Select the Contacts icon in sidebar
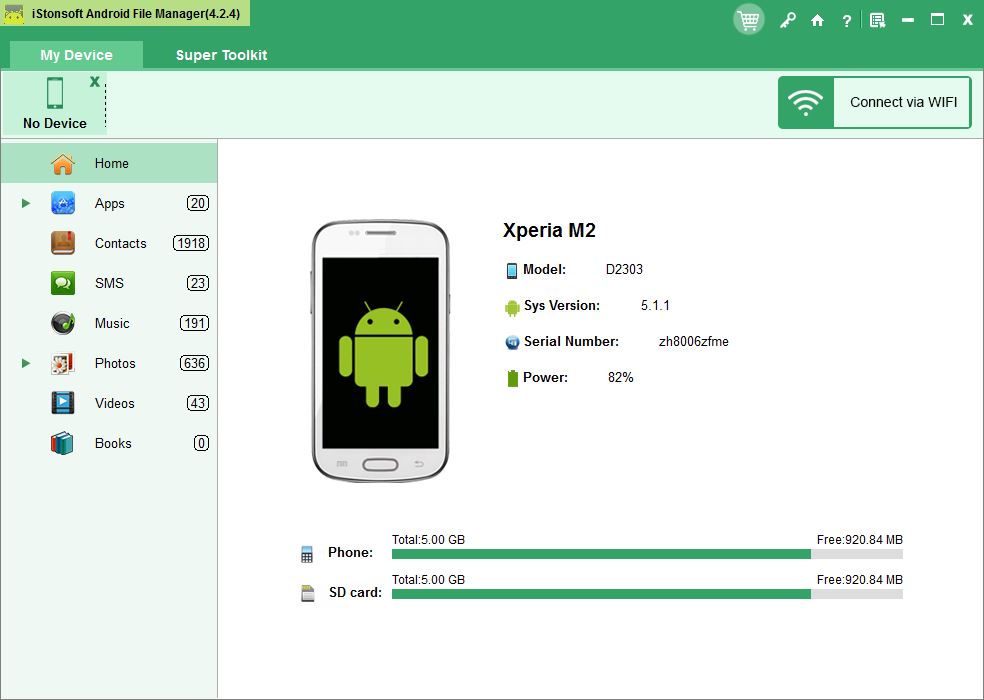 coord(62,243)
